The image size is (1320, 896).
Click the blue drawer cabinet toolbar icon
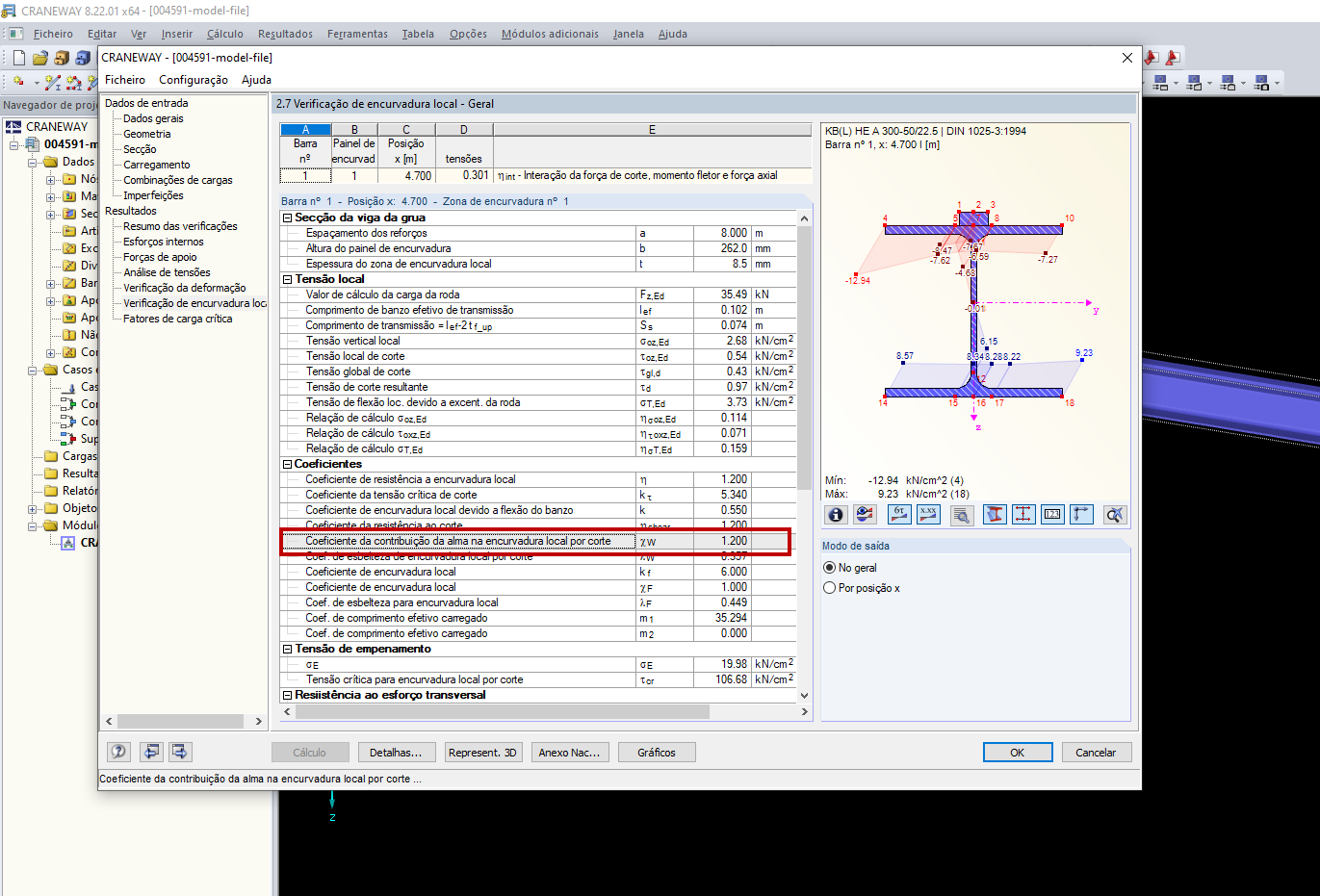(x=83, y=58)
